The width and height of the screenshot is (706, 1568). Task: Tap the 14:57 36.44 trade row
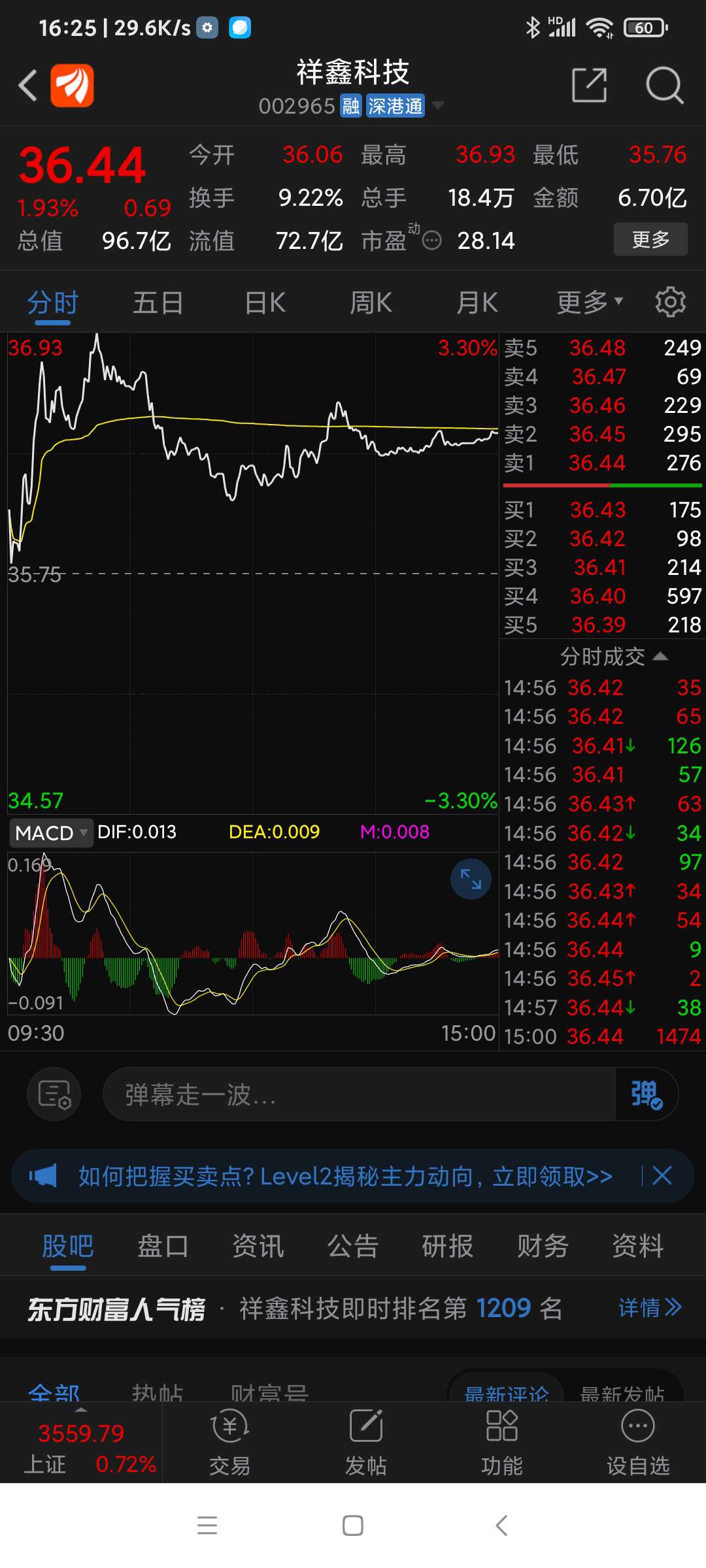(602, 1007)
